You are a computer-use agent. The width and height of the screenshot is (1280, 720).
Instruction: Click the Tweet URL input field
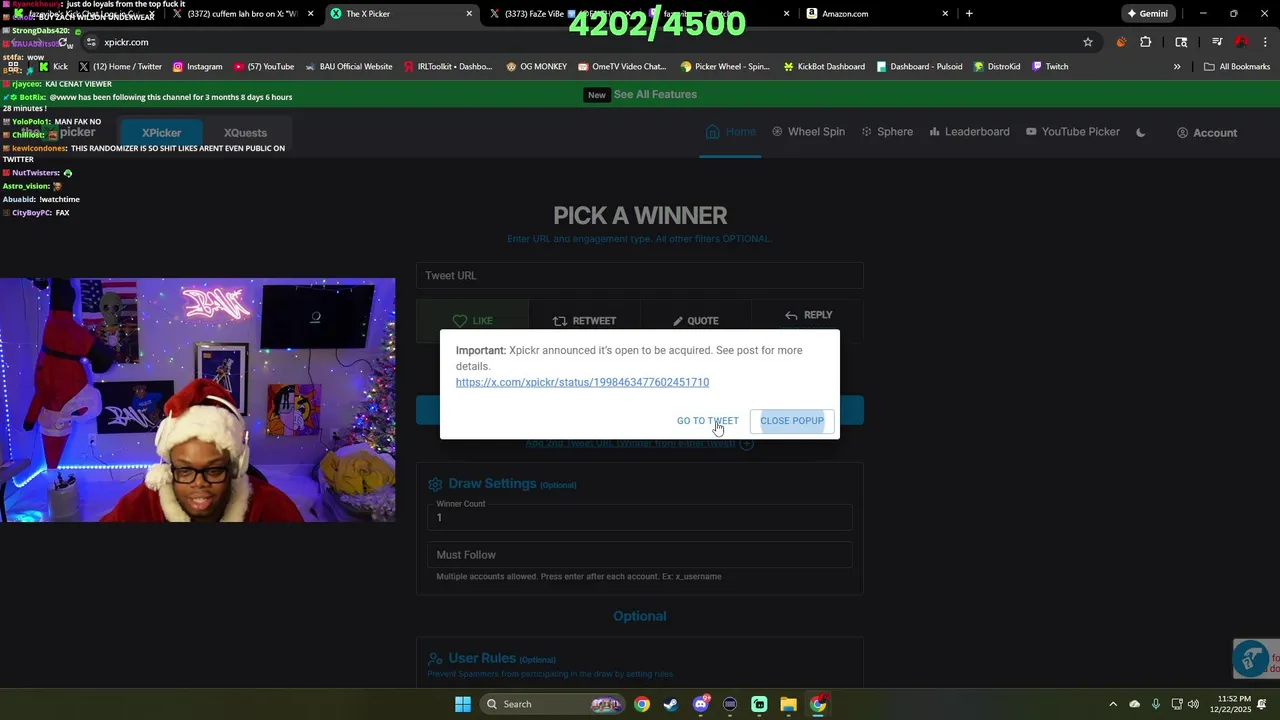640,276
